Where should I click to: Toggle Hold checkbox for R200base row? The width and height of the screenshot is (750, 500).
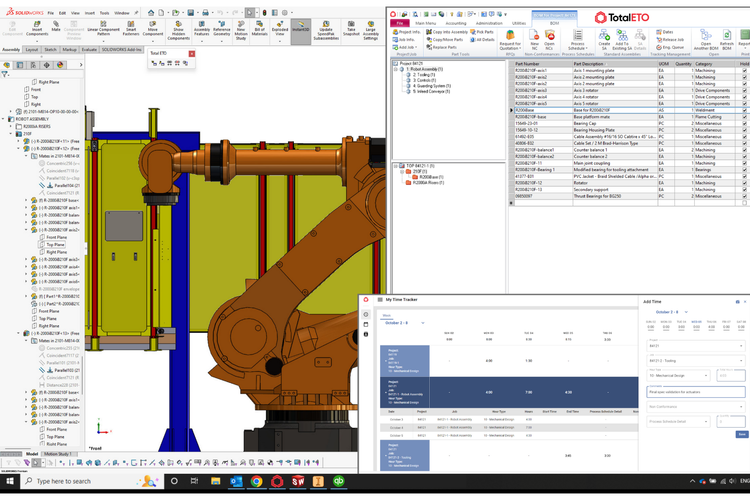(x=744, y=110)
